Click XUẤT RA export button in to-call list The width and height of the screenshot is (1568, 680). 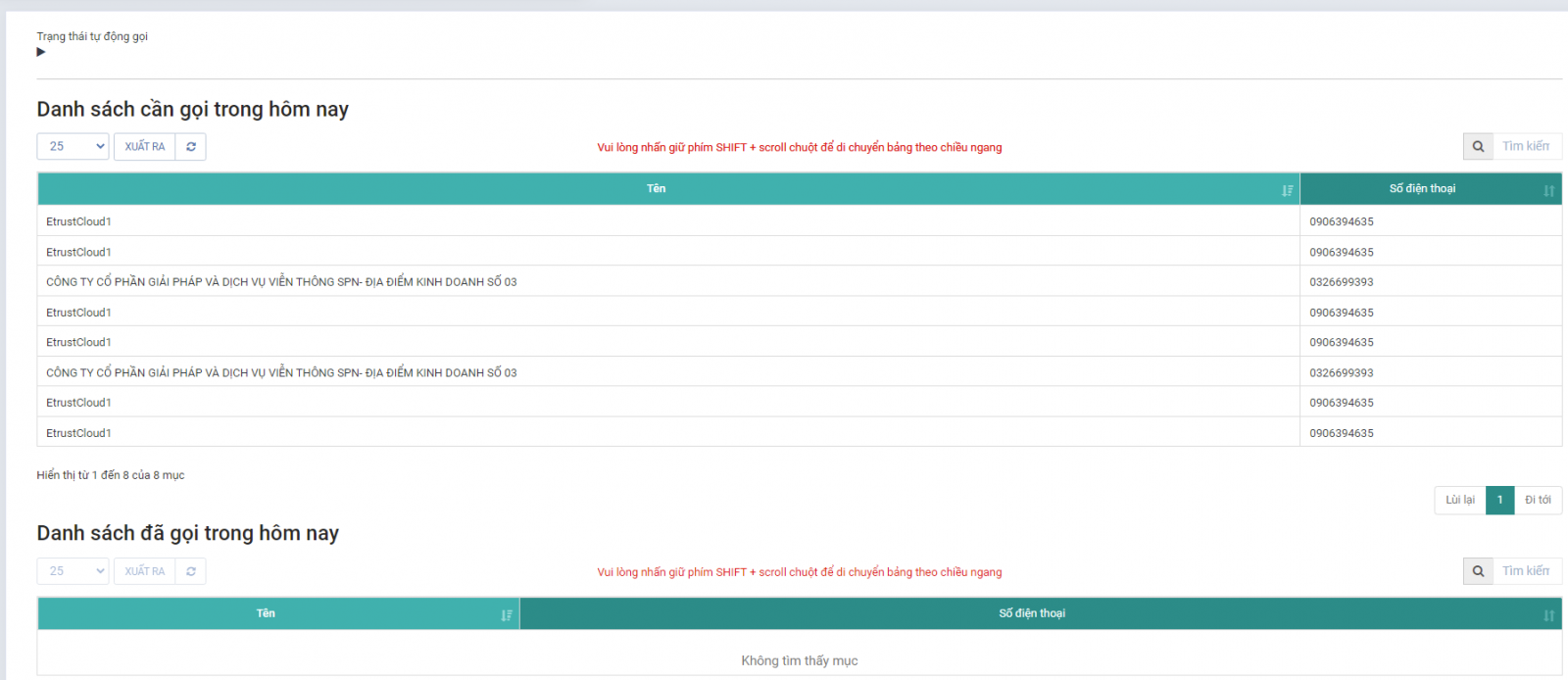coord(145,147)
